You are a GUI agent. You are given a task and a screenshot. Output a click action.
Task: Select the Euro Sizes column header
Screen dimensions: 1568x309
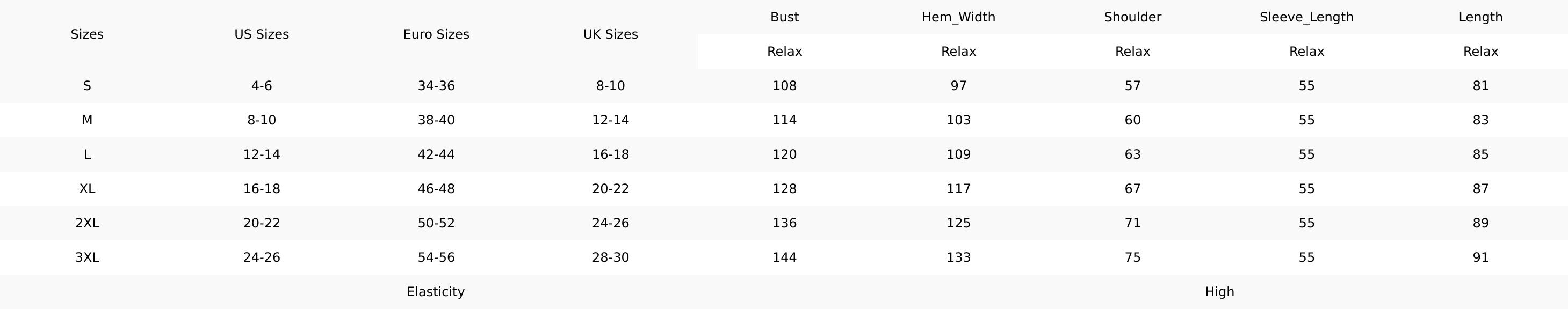point(436,34)
